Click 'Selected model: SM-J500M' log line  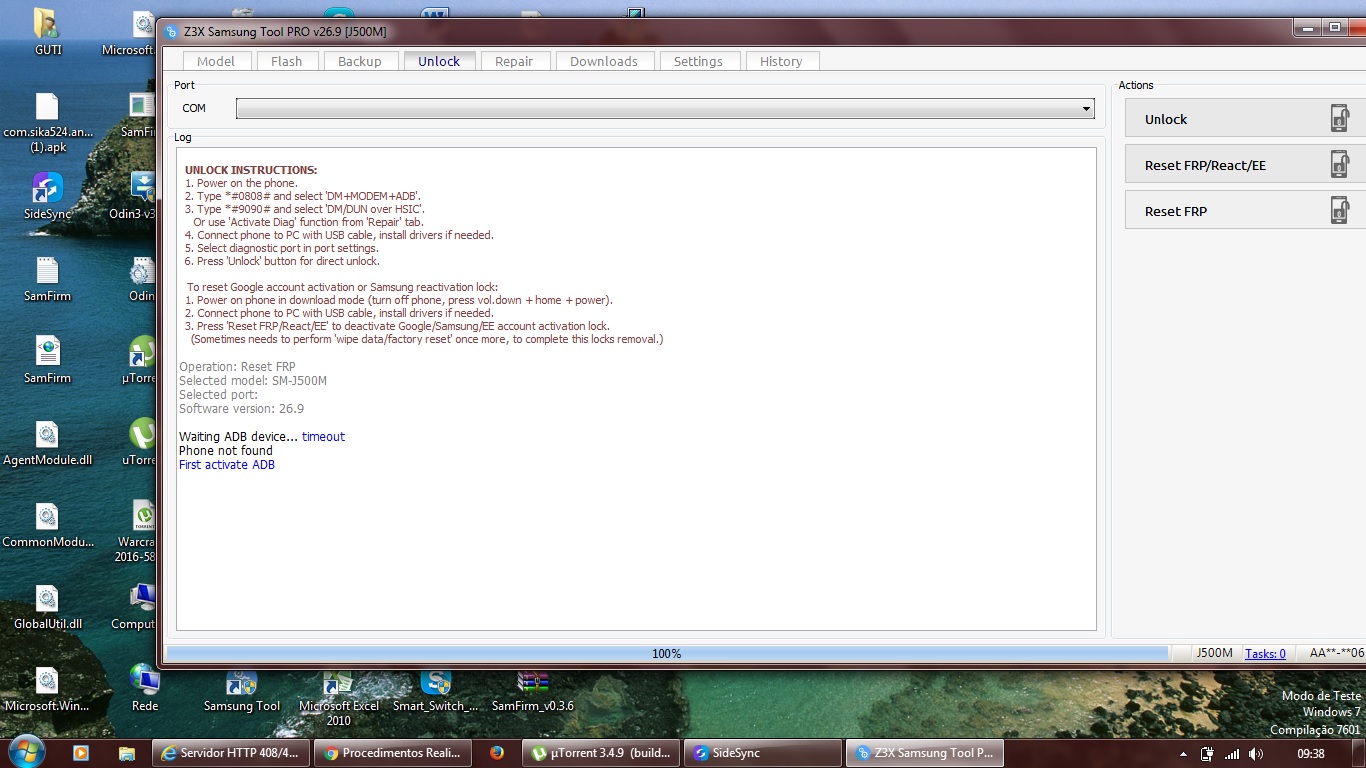tap(253, 381)
